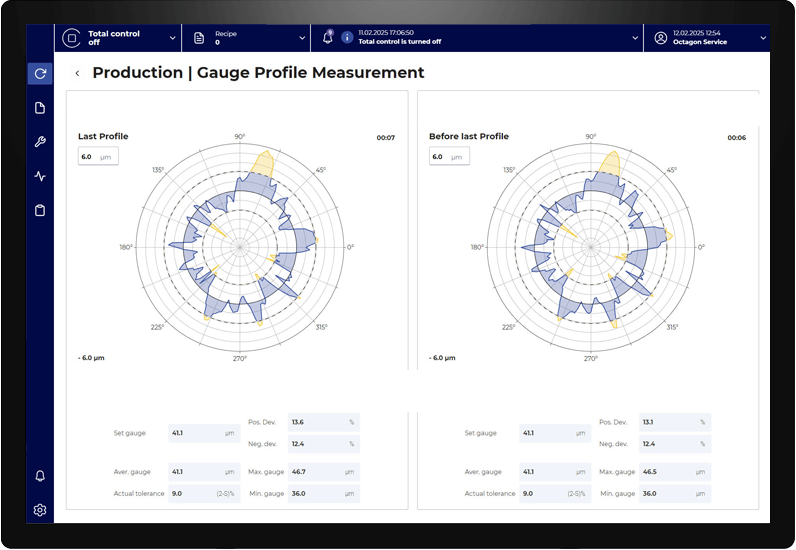
Task: Expand the Total control off dropdown
Action: pos(172,38)
